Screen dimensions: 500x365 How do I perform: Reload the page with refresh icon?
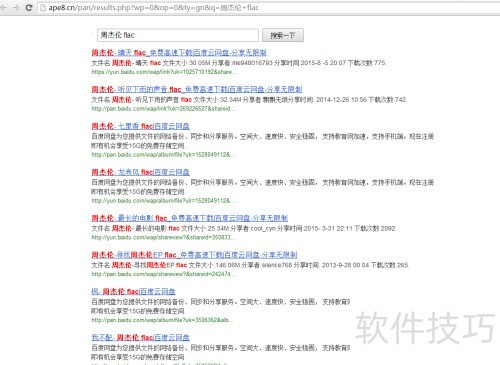point(29,7)
